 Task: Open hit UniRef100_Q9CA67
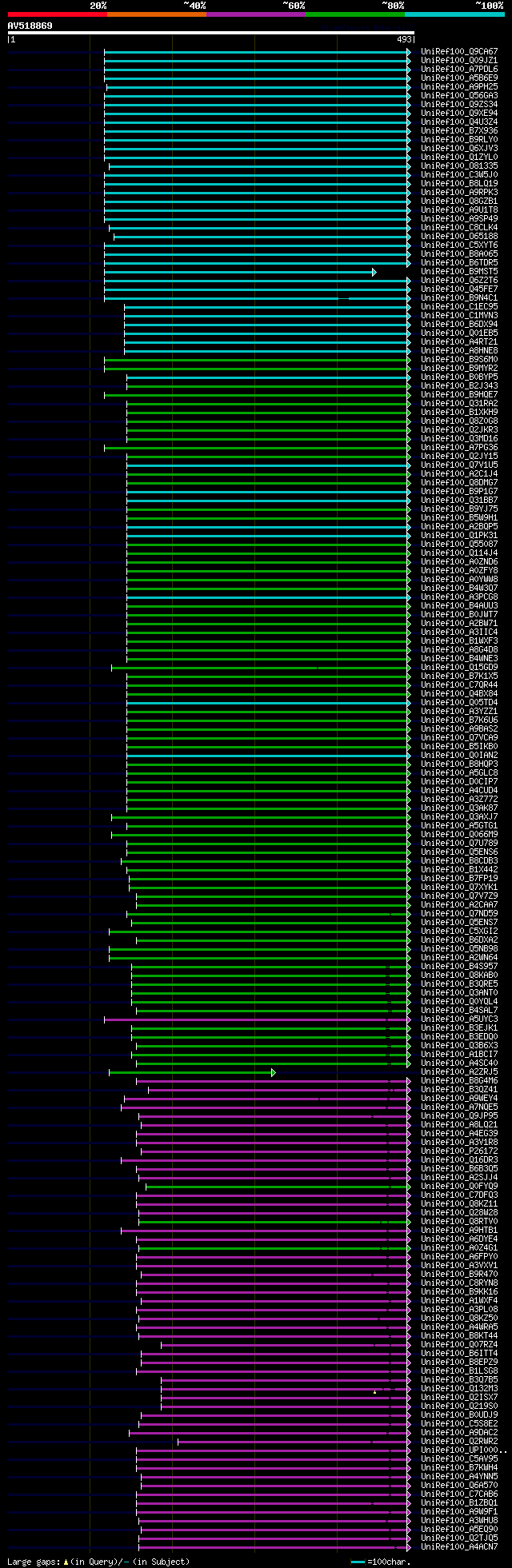coord(459,52)
